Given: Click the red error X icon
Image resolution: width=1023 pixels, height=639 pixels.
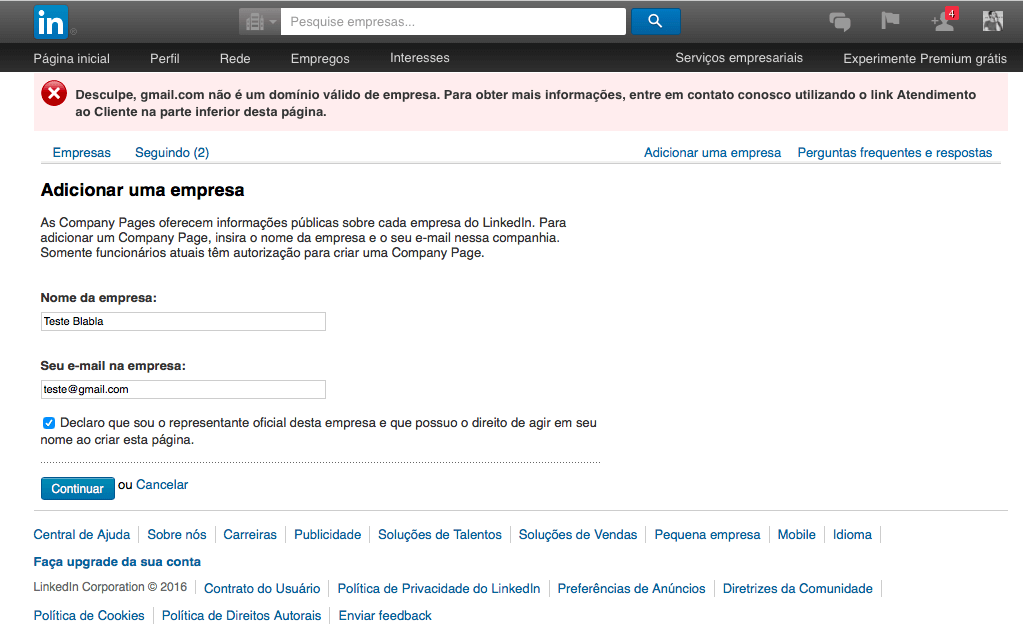Looking at the screenshot, I should coord(54,94).
